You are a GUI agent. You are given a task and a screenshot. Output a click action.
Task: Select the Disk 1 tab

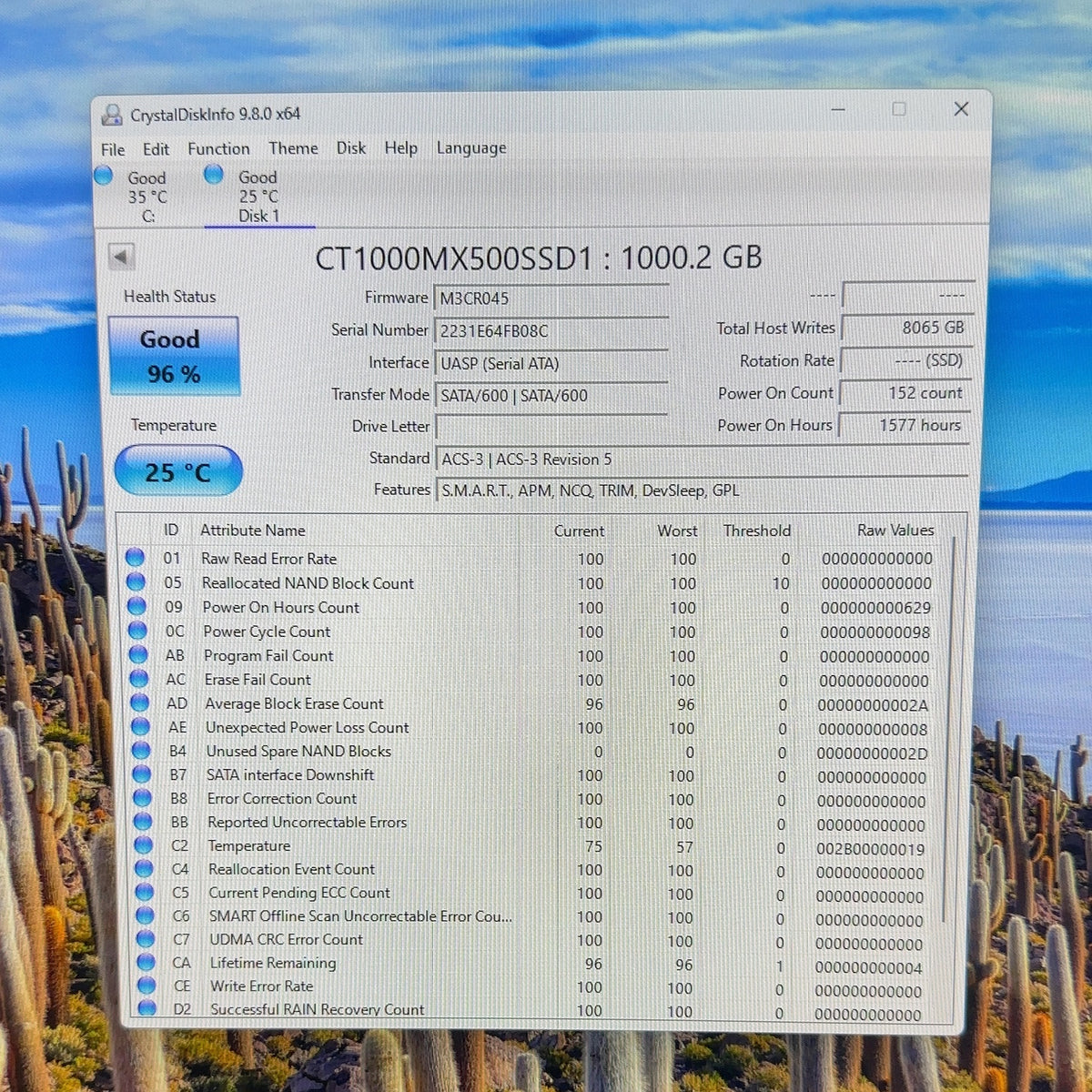pos(258,195)
